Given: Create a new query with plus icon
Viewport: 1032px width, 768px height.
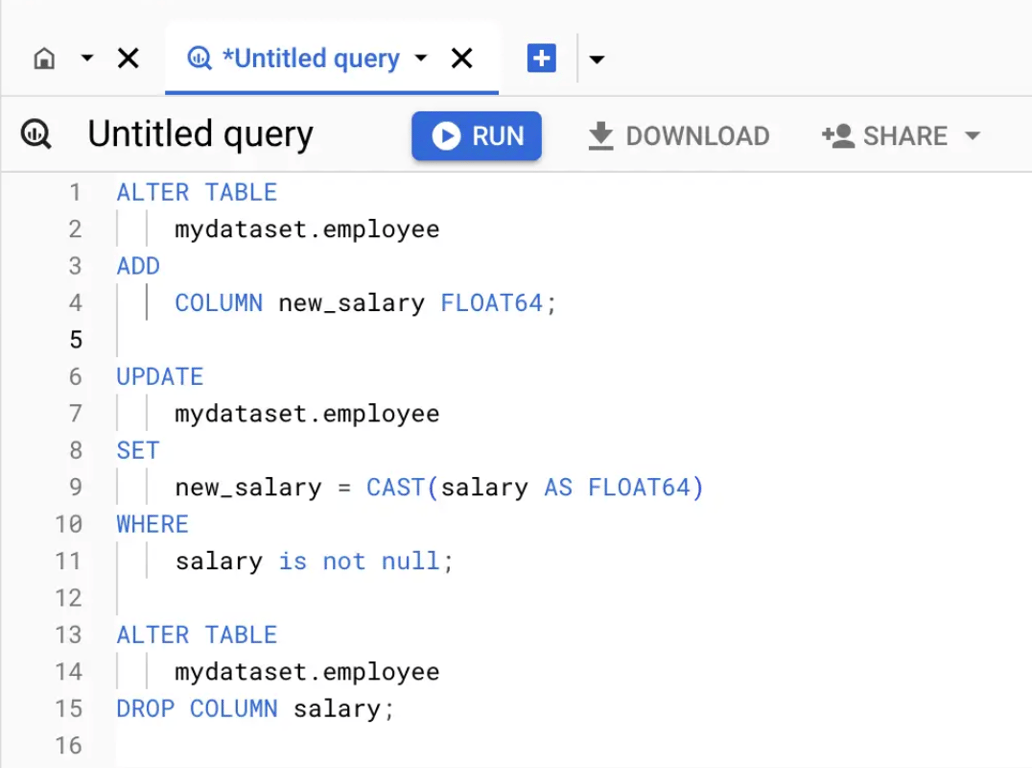Looking at the screenshot, I should tap(542, 59).
